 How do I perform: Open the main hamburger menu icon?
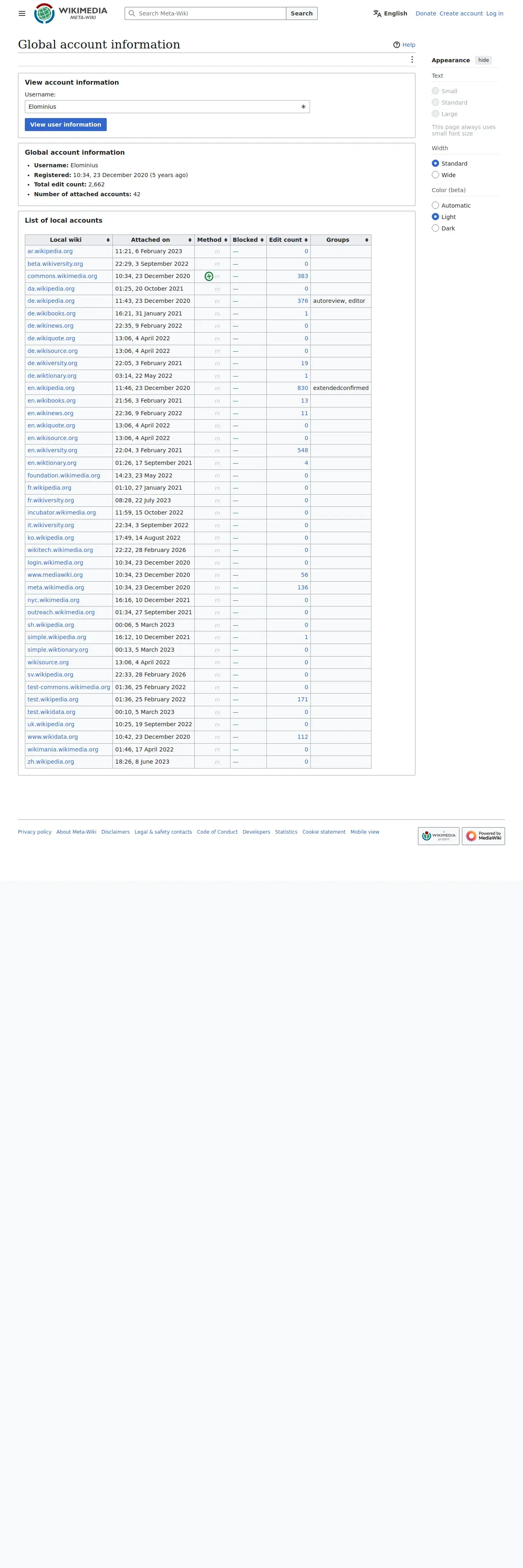22,13
